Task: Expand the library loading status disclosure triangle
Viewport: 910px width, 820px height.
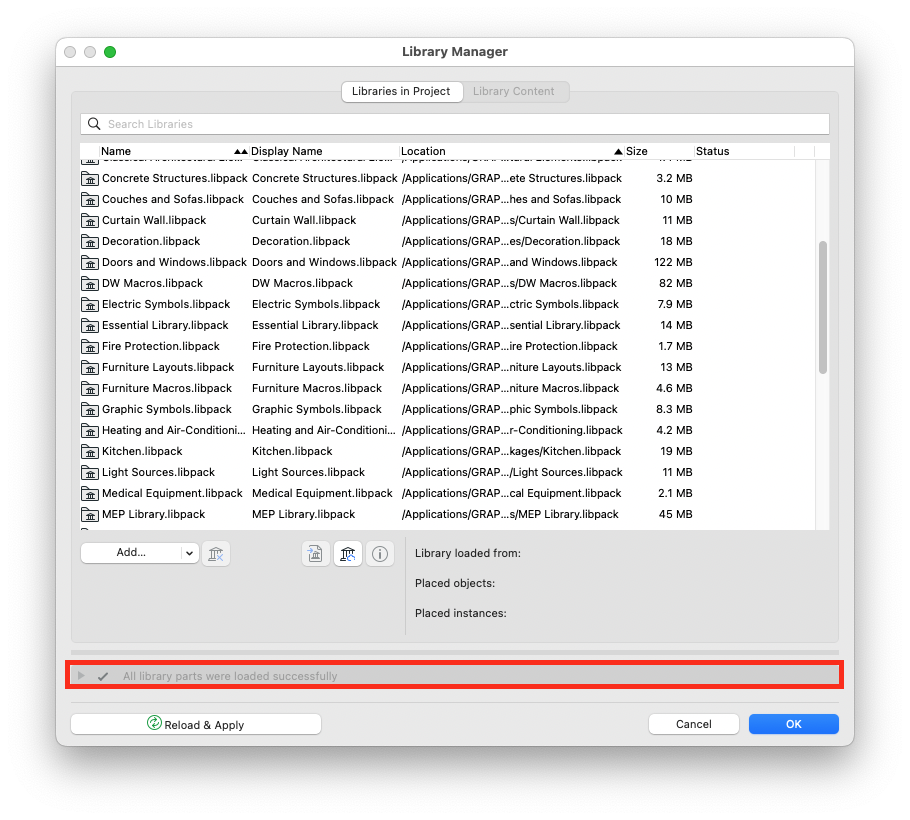Action: tap(81, 675)
